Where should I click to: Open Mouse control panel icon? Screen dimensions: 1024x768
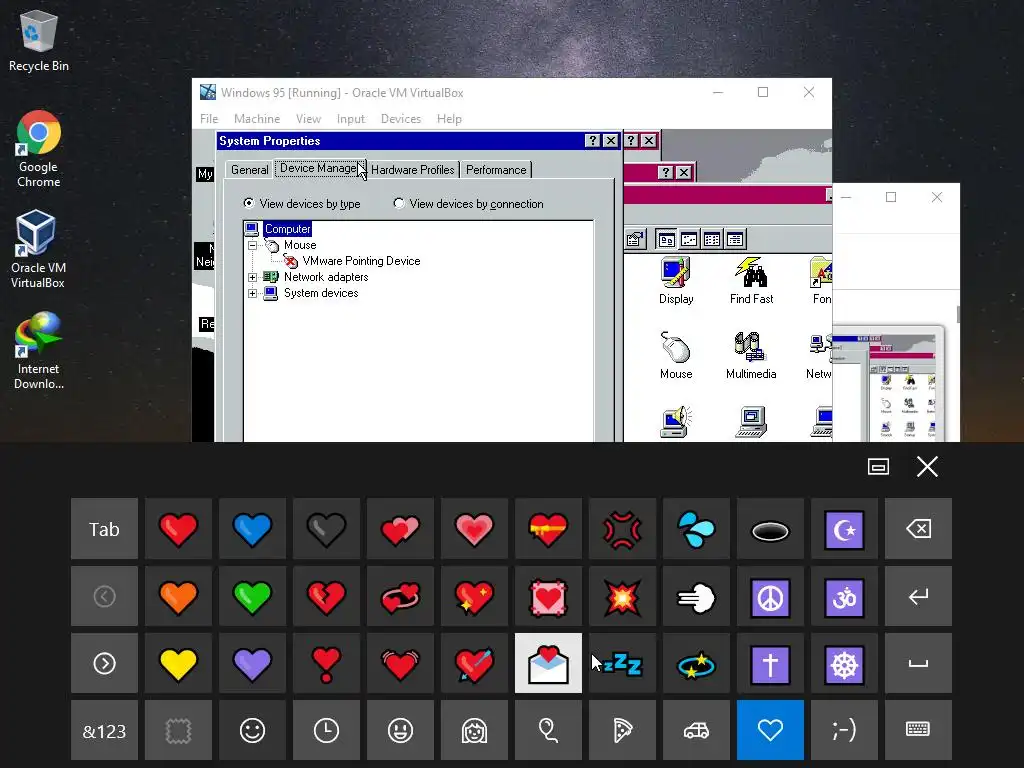pos(676,355)
